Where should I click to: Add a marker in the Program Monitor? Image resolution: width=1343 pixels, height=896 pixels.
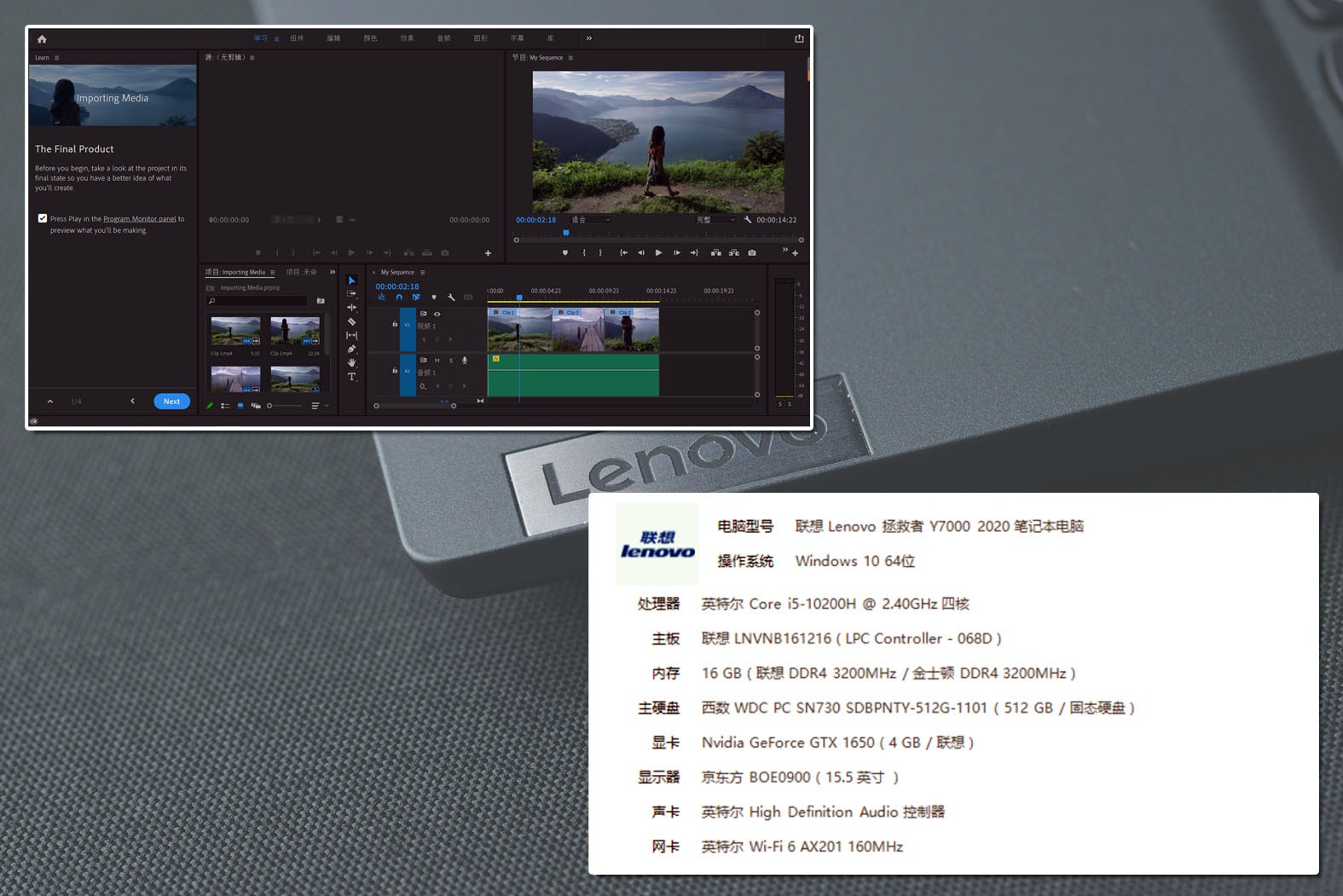(564, 252)
